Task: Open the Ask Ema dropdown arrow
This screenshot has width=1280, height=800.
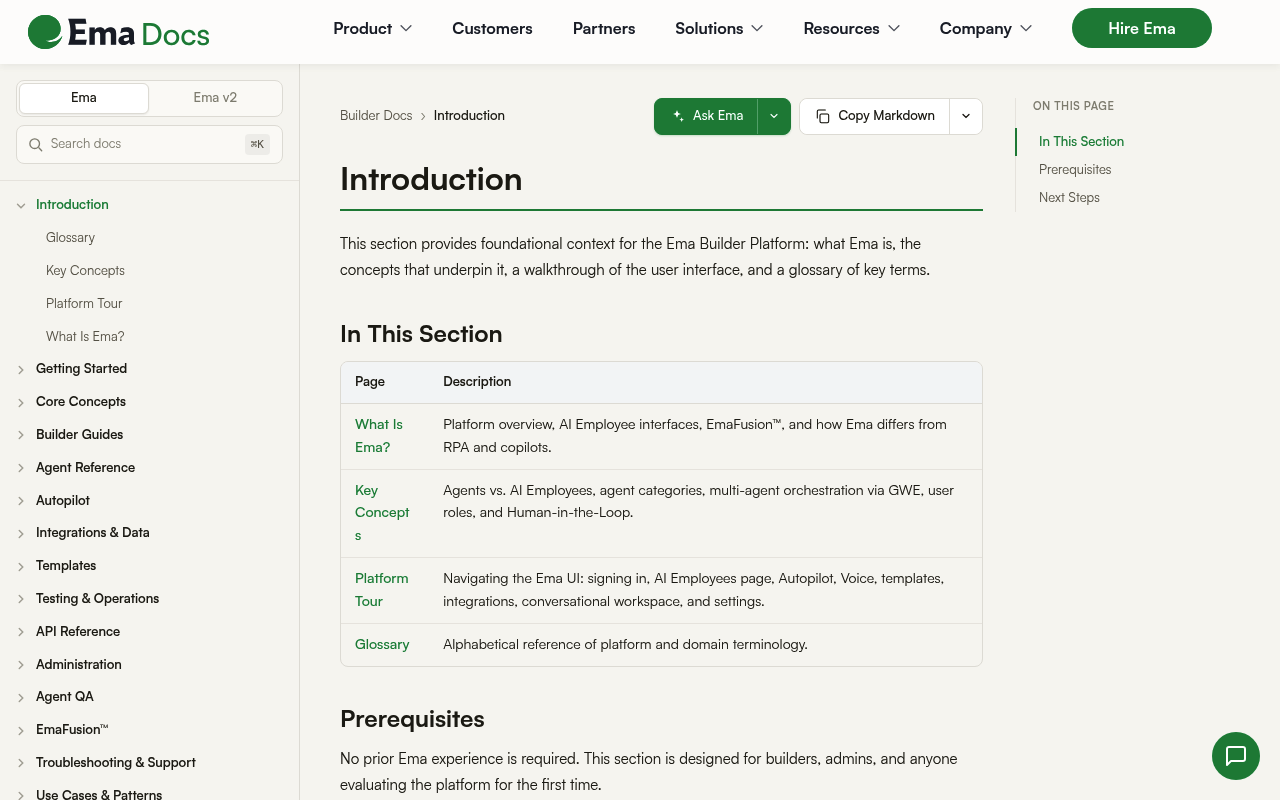Action: click(774, 116)
